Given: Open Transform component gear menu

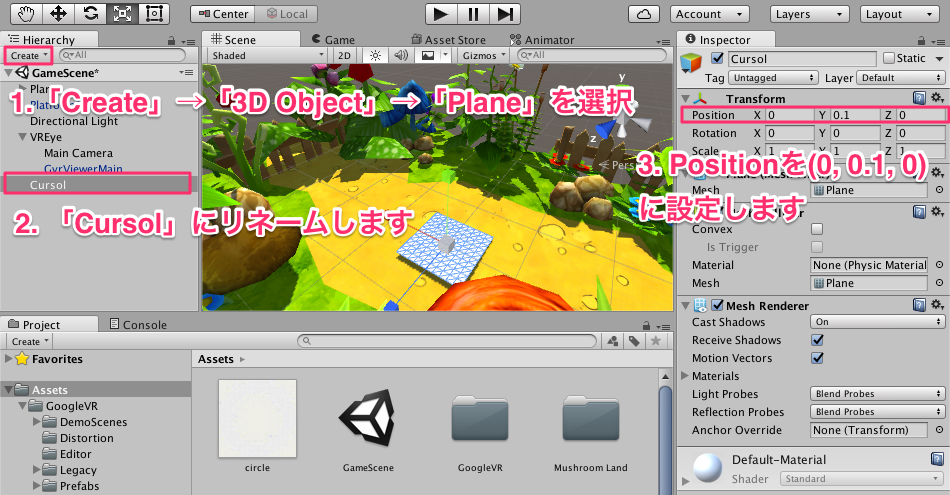Looking at the screenshot, I should pyautogui.click(x=938, y=98).
